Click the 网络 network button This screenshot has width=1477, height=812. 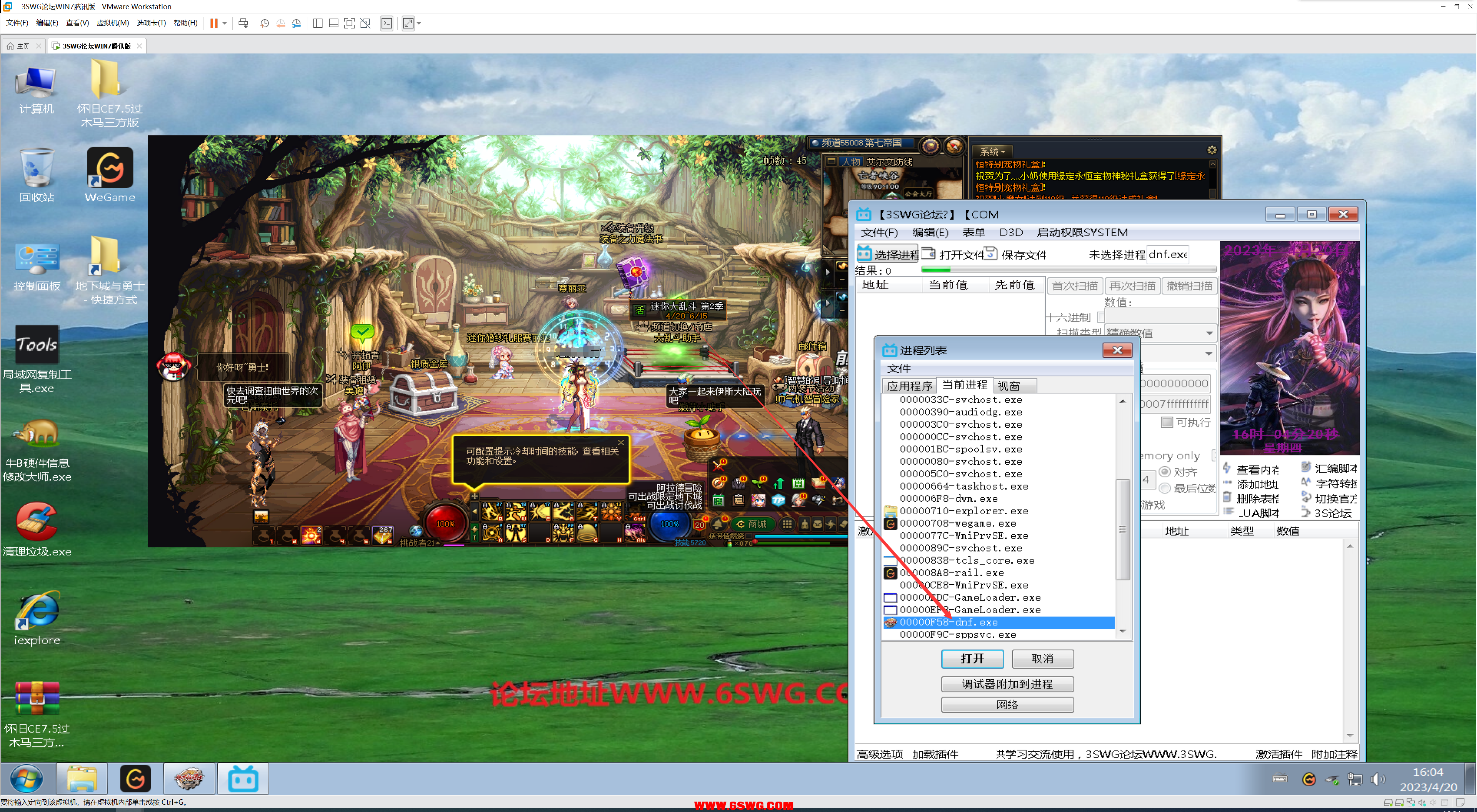(x=1007, y=705)
